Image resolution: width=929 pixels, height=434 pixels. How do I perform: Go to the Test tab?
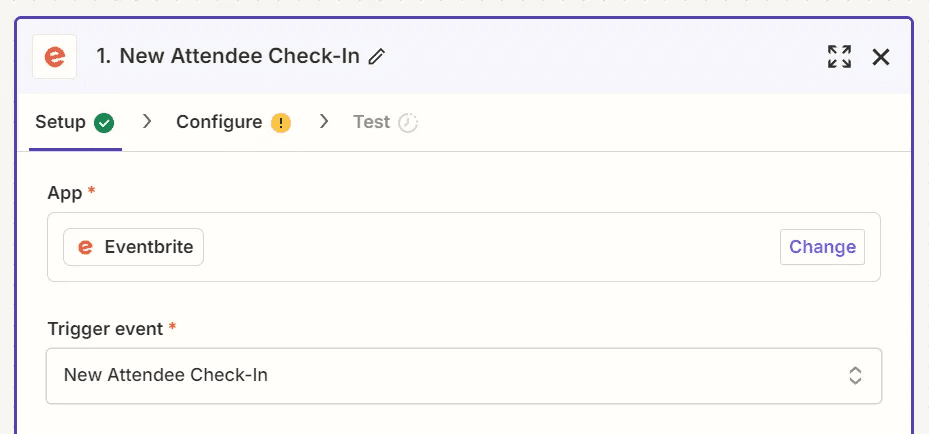(385, 123)
